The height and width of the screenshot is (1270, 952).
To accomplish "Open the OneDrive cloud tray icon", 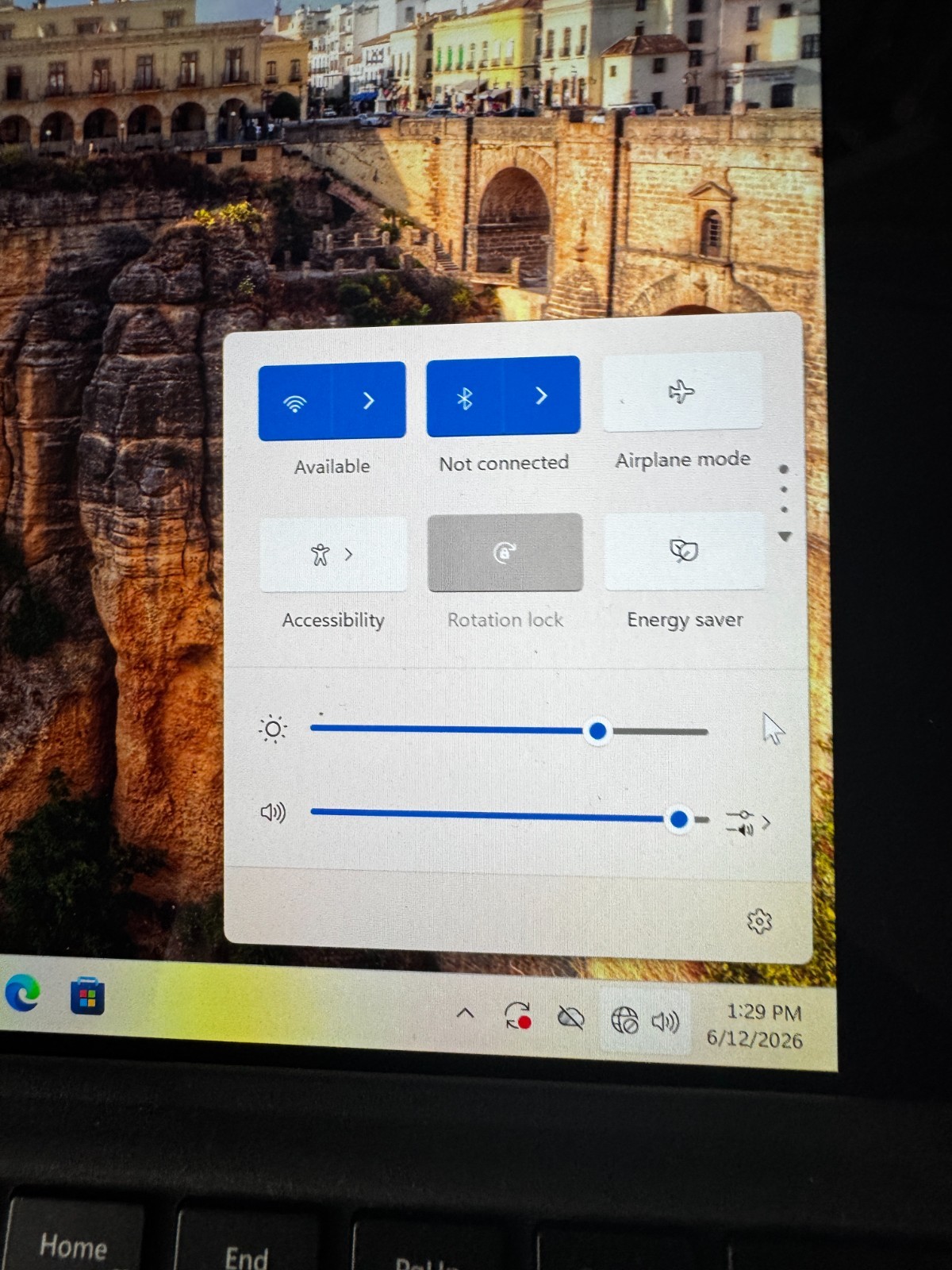I will (570, 1018).
